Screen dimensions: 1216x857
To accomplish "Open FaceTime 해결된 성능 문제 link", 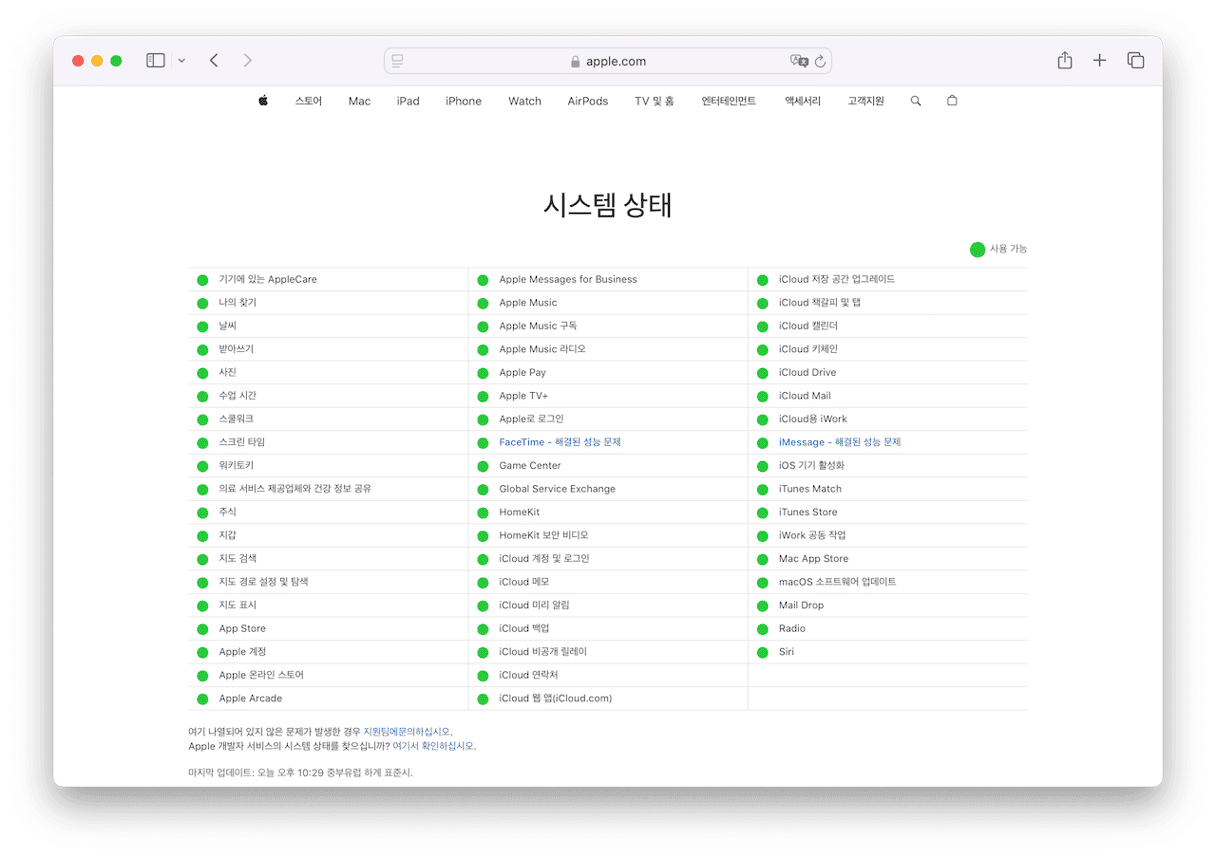I will [x=560, y=442].
